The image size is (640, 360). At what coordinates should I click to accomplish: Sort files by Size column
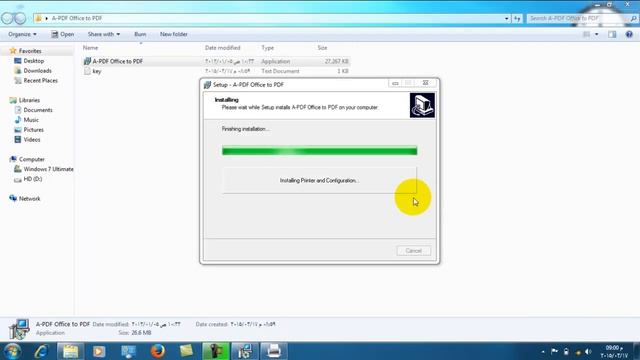(x=322, y=48)
